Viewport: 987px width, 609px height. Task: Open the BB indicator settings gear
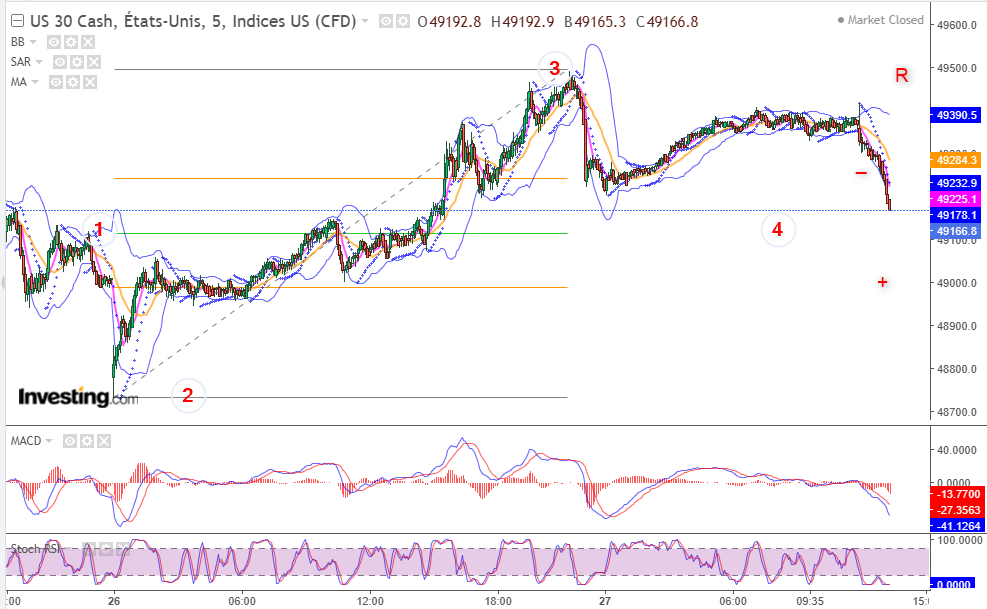click(x=71, y=42)
